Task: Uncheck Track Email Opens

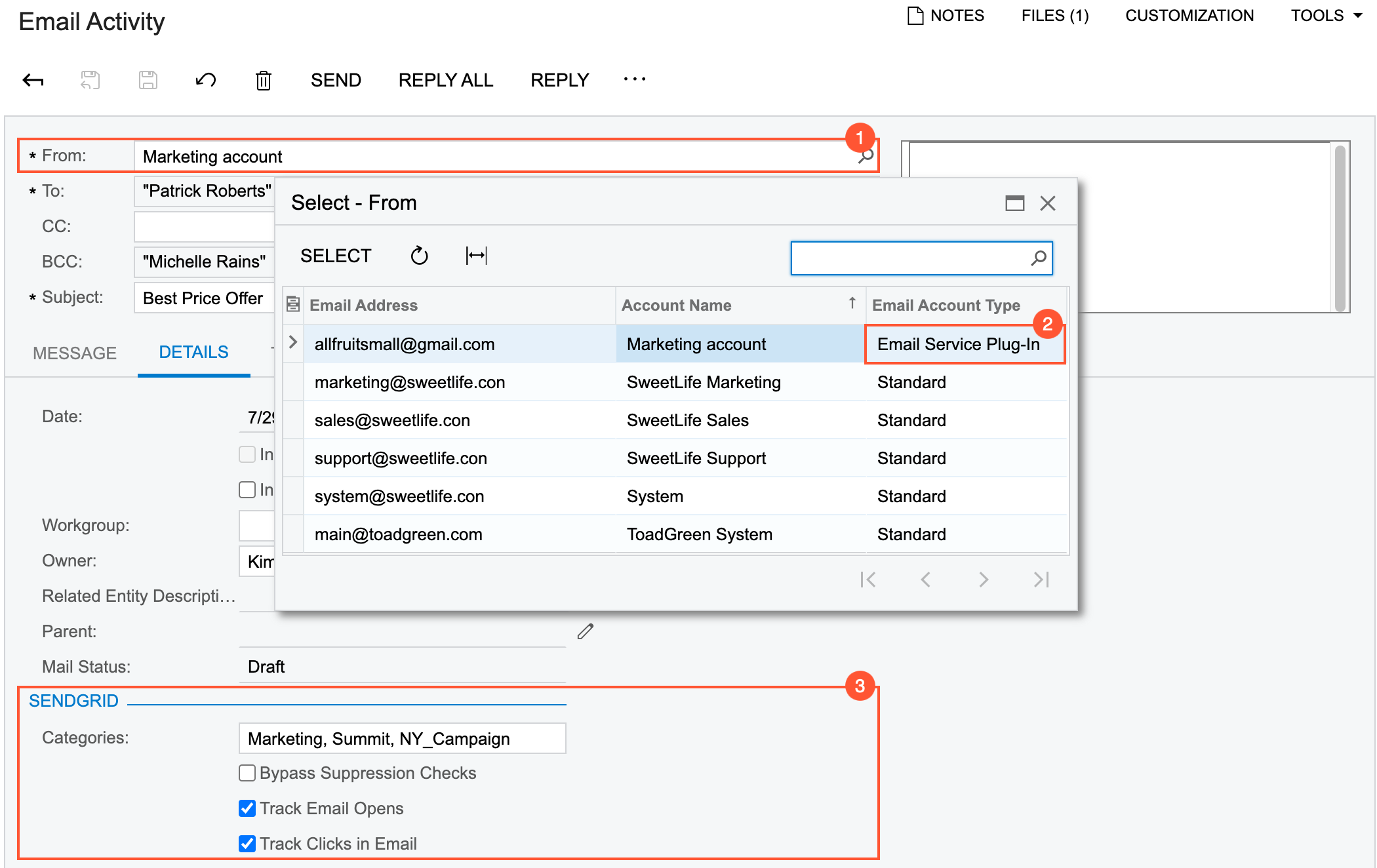Action: (x=247, y=808)
